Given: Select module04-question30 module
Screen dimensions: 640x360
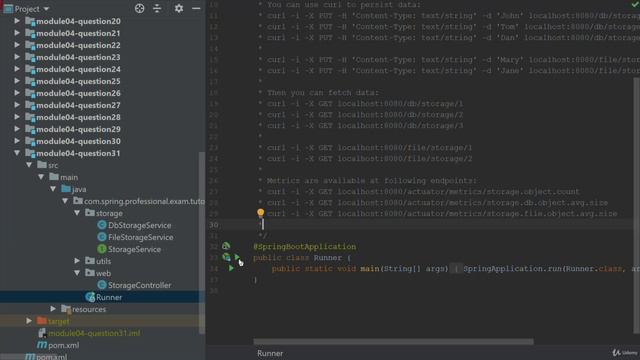Looking at the screenshot, I should tap(78, 141).
